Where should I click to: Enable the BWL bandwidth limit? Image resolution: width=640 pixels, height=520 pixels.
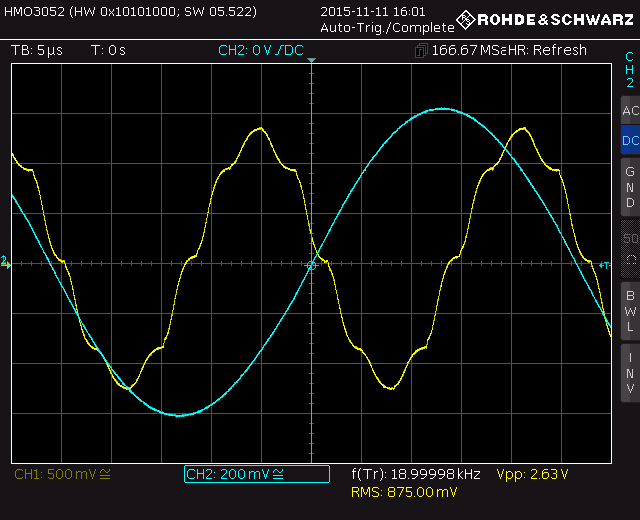(629, 310)
